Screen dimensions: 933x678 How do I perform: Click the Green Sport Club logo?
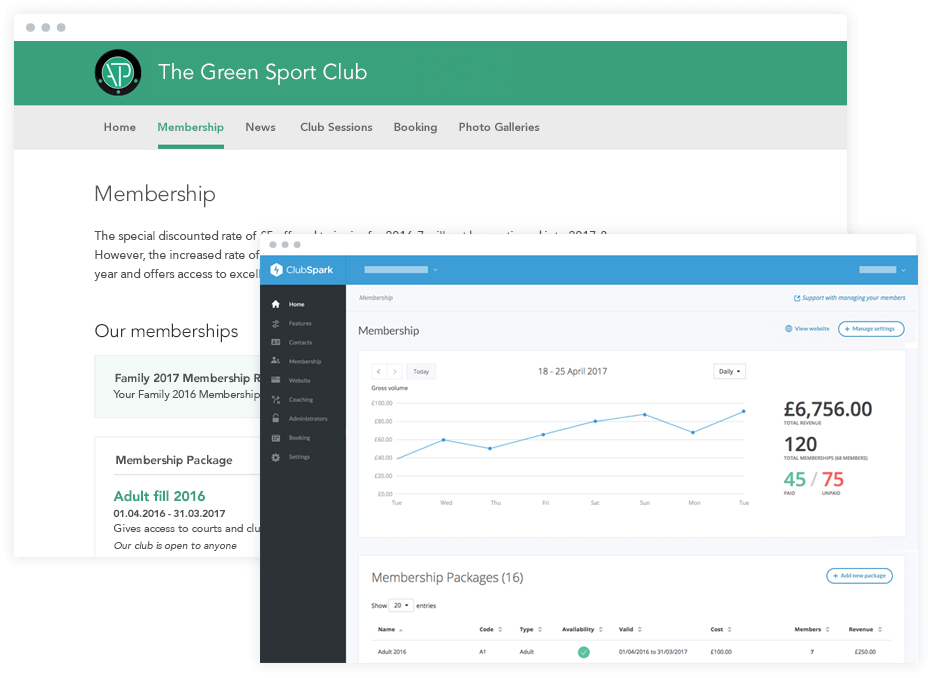(118, 73)
